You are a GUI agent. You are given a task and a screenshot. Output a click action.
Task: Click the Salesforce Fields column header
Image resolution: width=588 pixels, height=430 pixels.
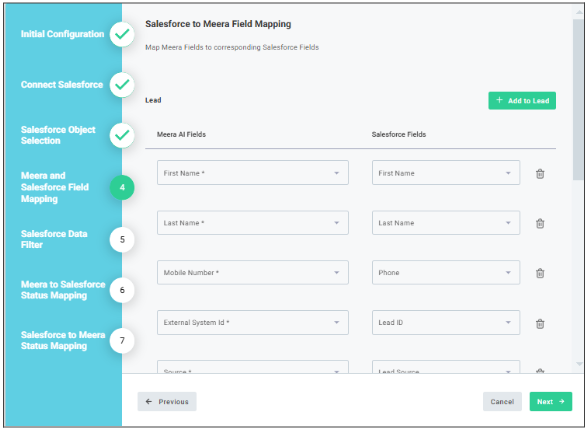tap(399, 134)
